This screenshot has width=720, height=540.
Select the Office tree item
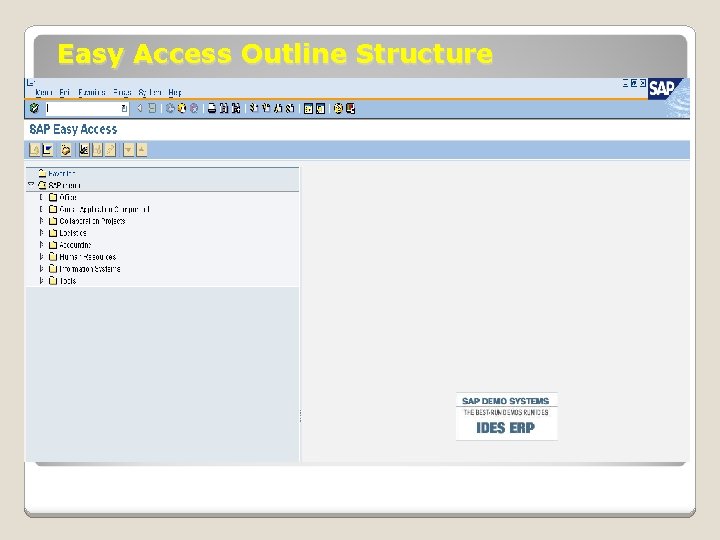pyautogui.click(x=68, y=197)
